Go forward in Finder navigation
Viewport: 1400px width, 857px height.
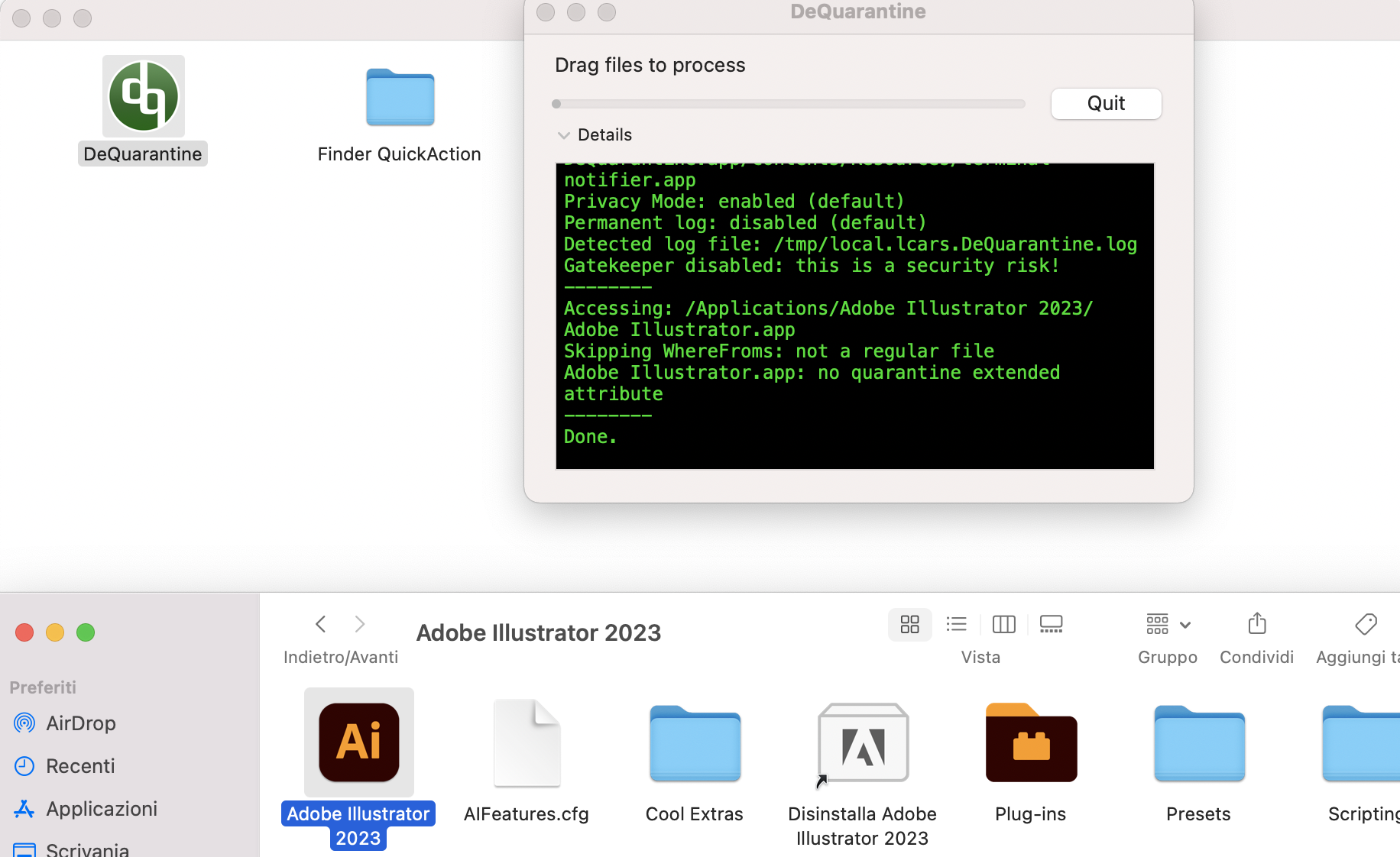360,624
